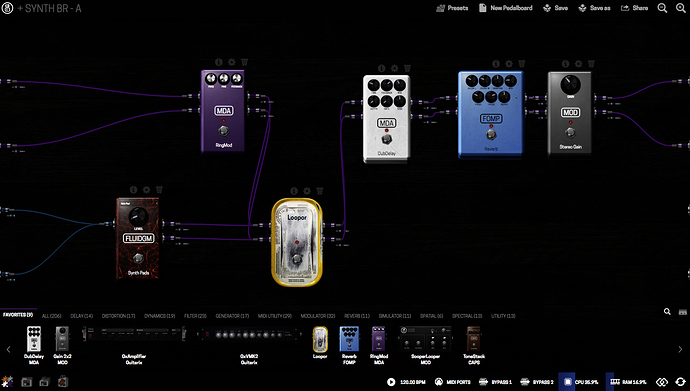Delete the FOMP Reverb pedal

click(x=521, y=64)
